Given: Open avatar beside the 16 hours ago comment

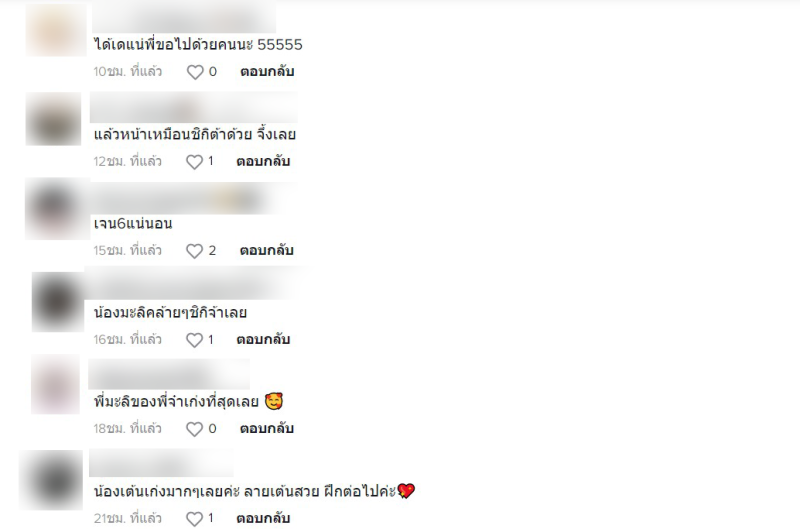Looking at the screenshot, I should 58,302.
